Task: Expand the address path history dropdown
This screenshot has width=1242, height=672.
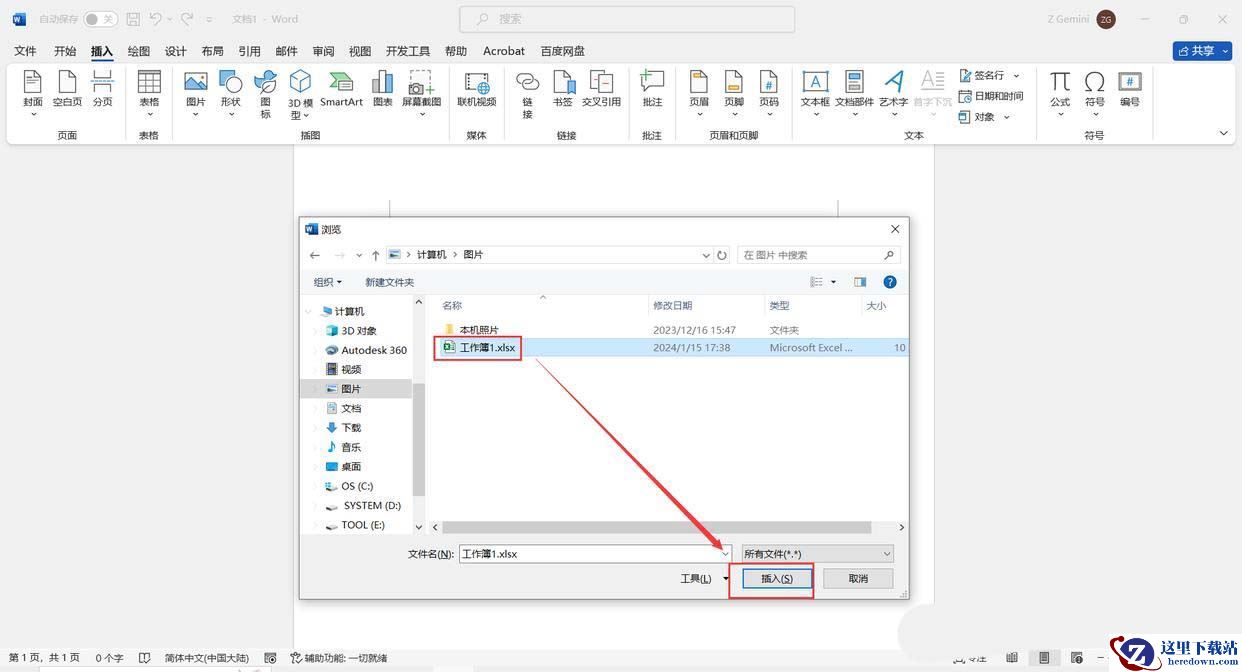Action: (706, 255)
